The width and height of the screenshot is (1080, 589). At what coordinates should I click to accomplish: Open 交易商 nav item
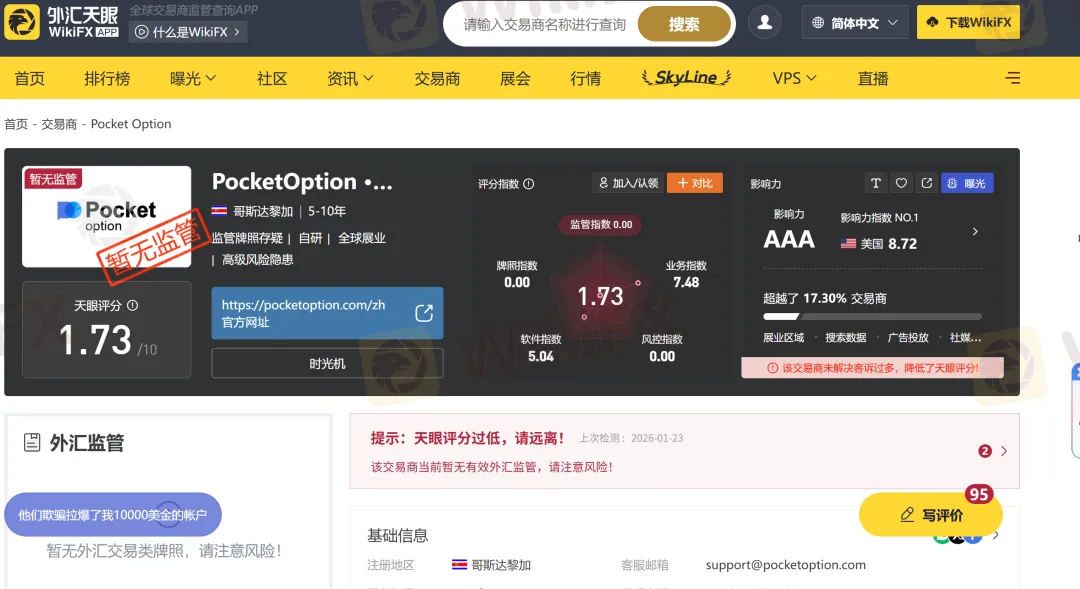[437, 79]
